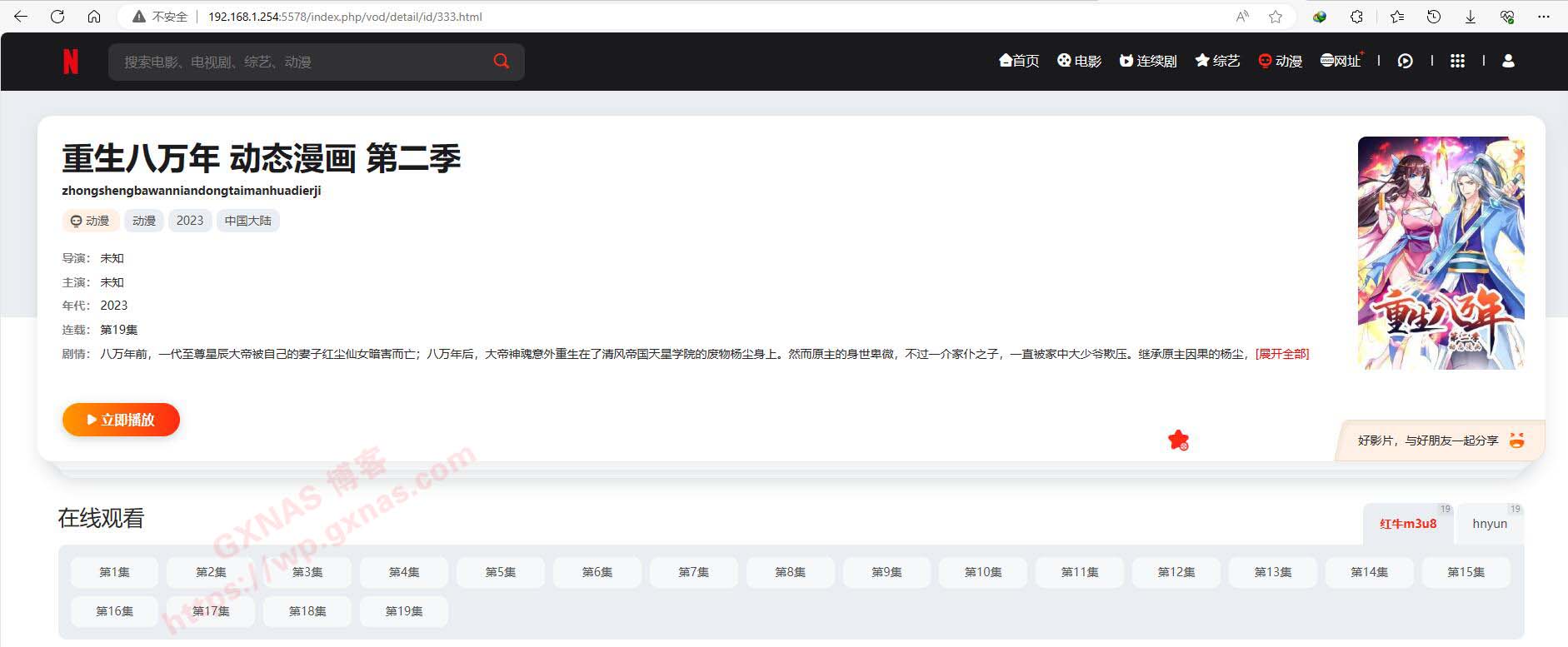This screenshot has height=647, width=1568.
Task: Click the red Netflix-style N logo
Action: 71,62
